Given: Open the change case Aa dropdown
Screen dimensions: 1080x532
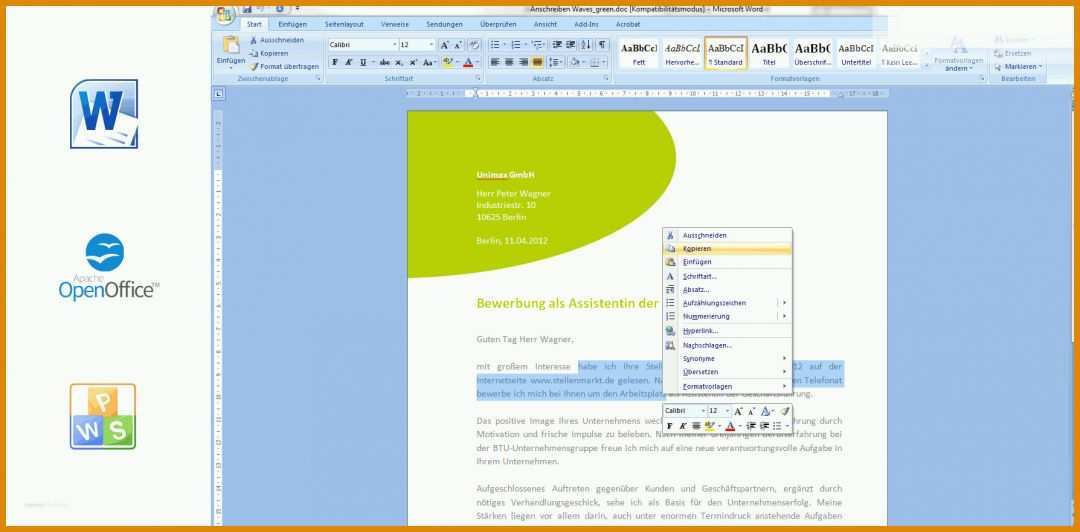Looking at the screenshot, I should click(x=430, y=62).
